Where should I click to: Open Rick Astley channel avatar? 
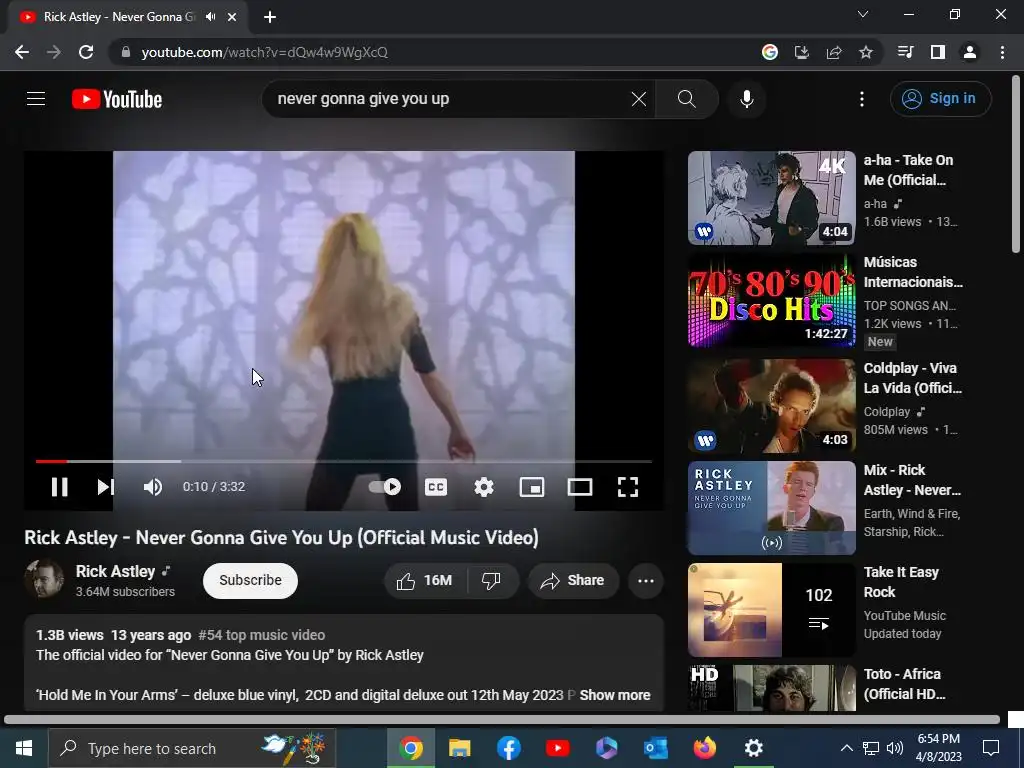click(44, 579)
